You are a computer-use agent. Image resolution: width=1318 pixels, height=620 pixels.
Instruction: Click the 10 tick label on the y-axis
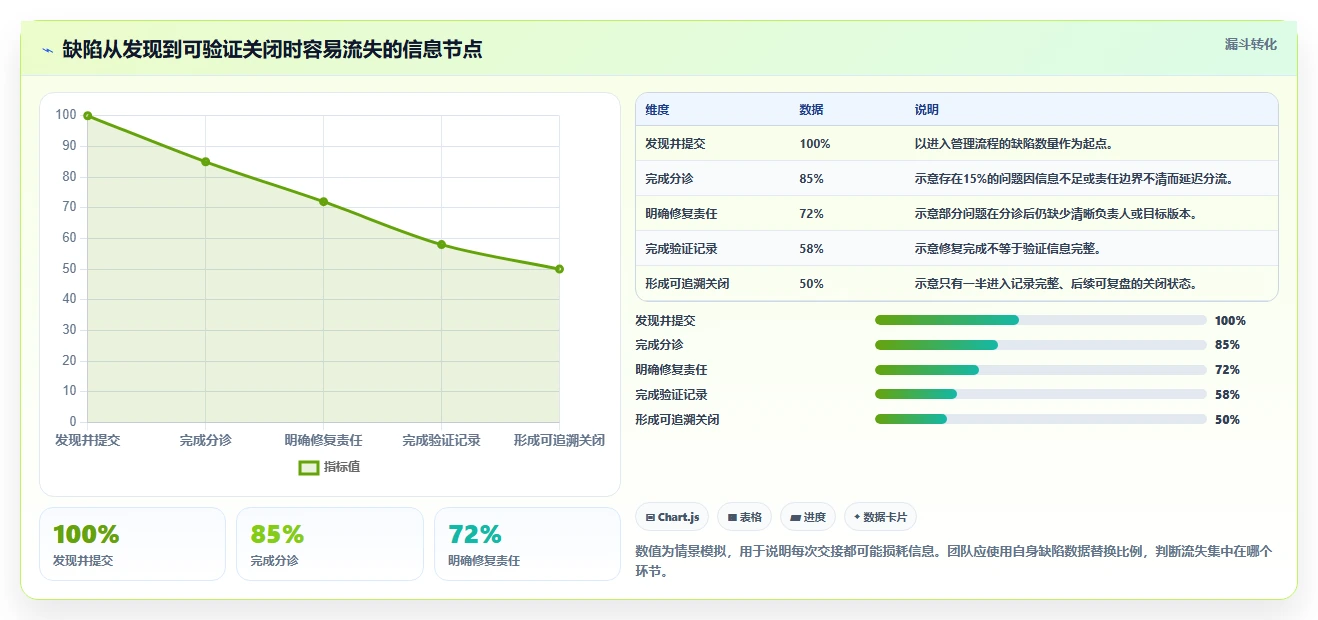coord(69,391)
